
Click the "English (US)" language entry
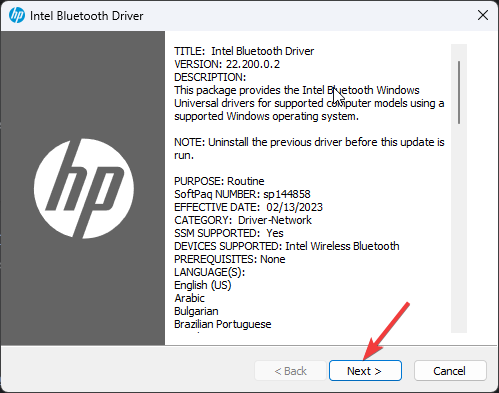point(203,285)
